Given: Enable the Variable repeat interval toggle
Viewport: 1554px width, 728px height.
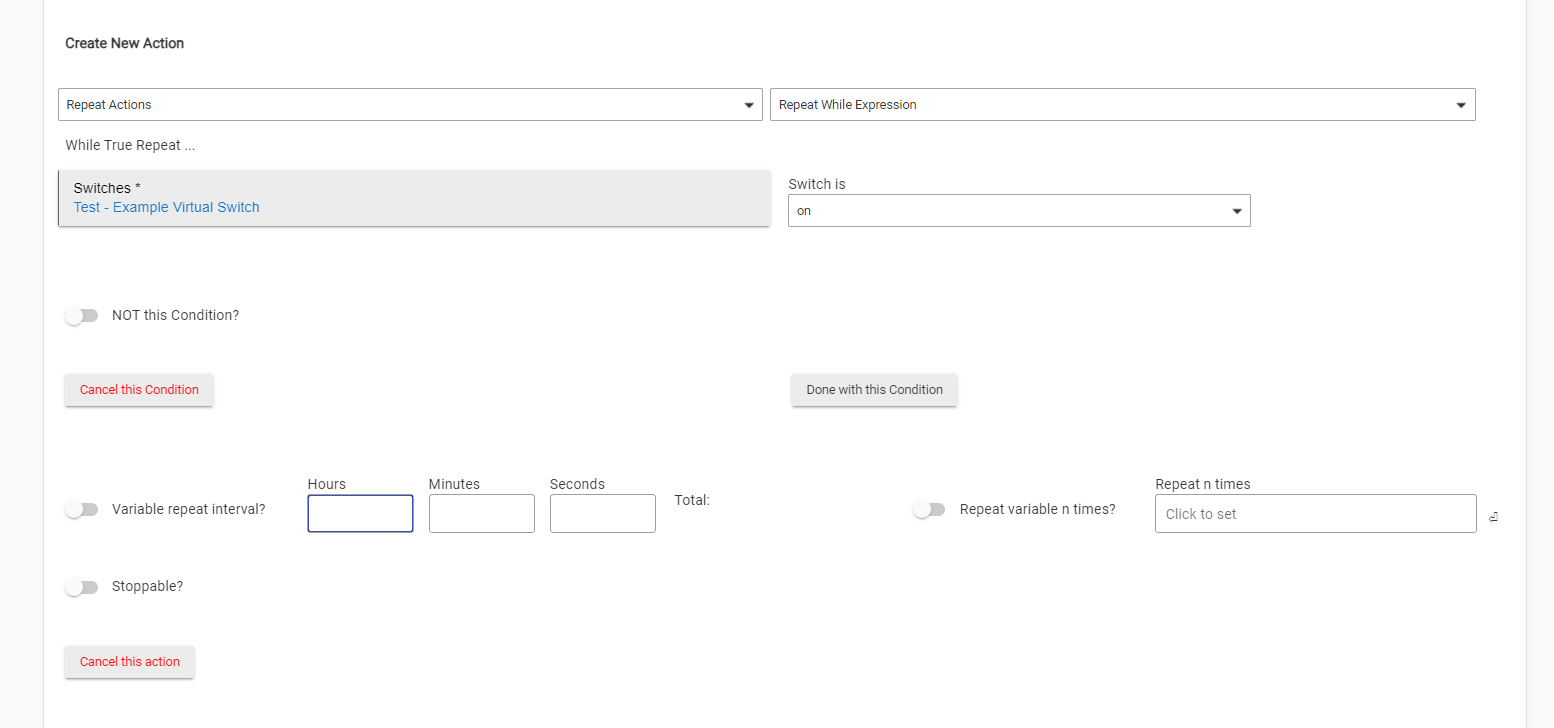Looking at the screenshot, I should (x=82, y=510).
